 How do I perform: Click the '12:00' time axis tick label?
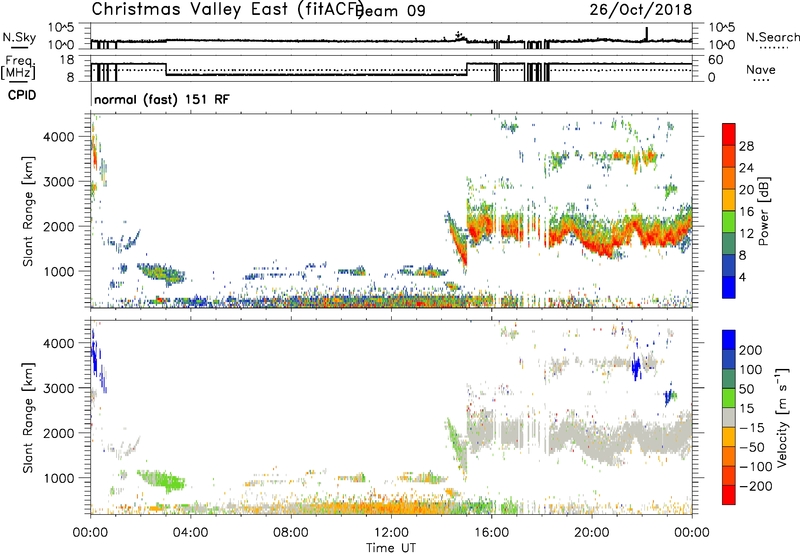coord(391,533)
